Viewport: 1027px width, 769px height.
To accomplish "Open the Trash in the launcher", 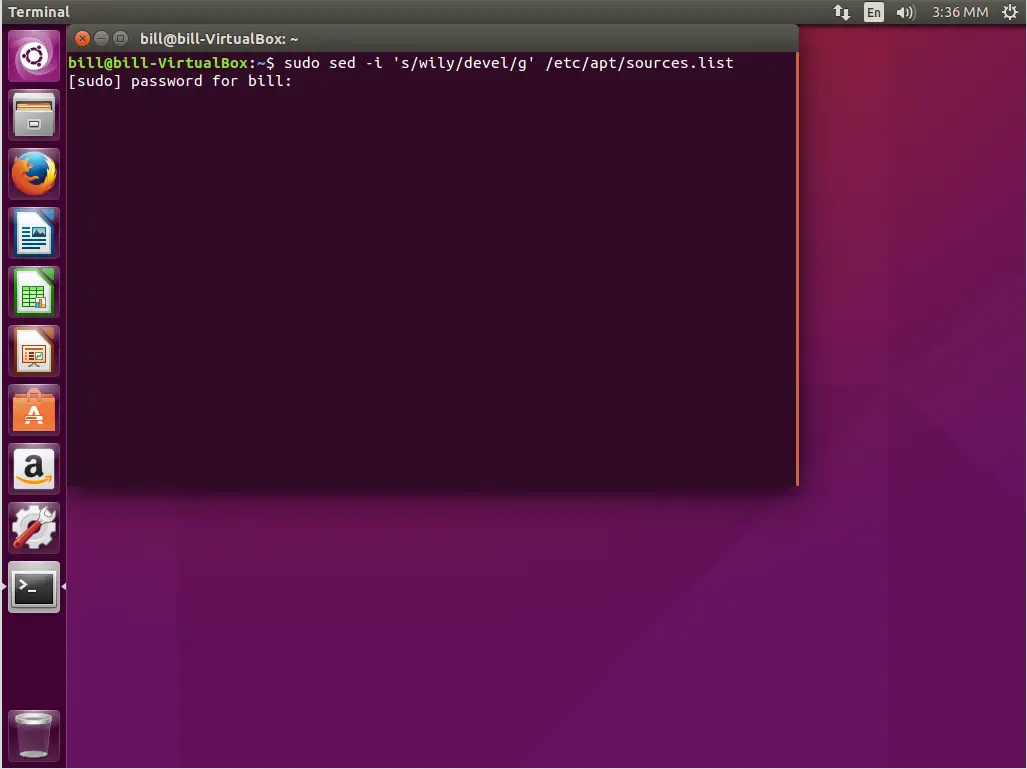I will (x=34, y=736).
